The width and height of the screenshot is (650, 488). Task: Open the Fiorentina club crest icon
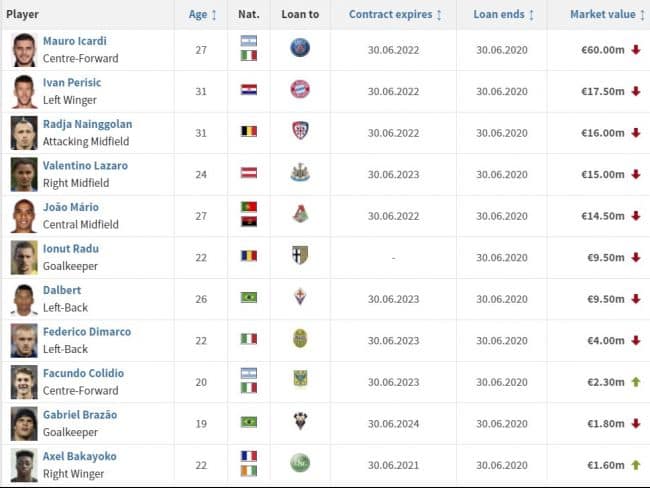click(300, 297)
